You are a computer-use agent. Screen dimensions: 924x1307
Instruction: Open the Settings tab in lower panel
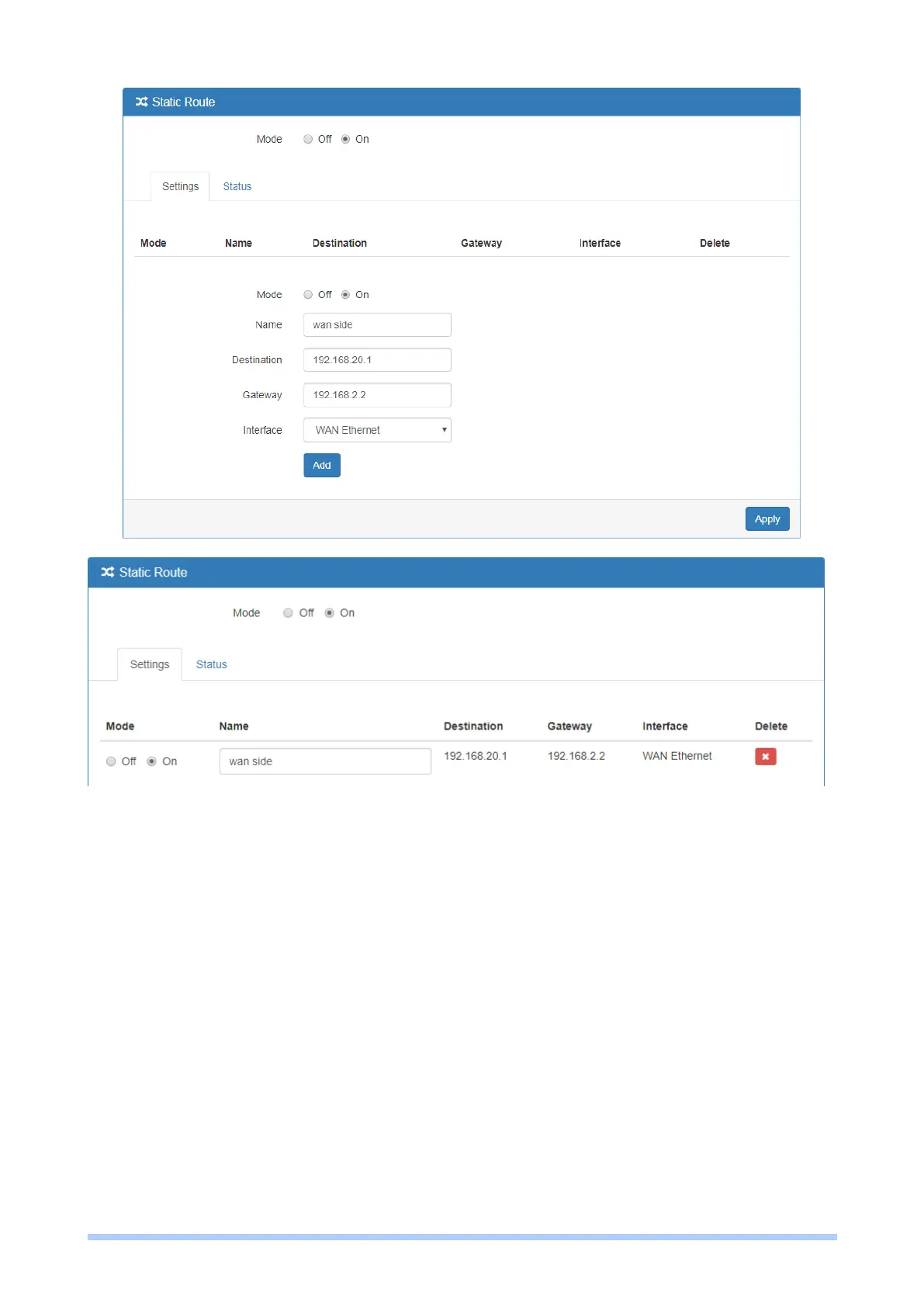coord(150,664)
